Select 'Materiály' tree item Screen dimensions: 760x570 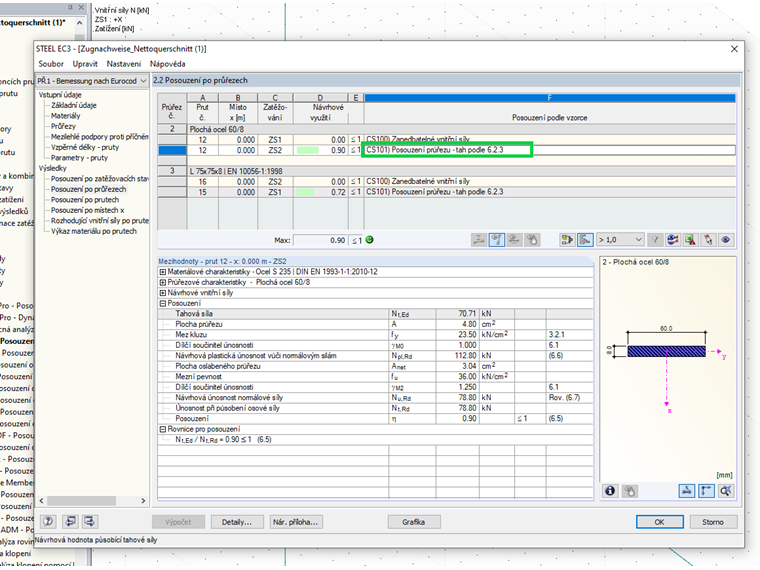coord(65,116)
